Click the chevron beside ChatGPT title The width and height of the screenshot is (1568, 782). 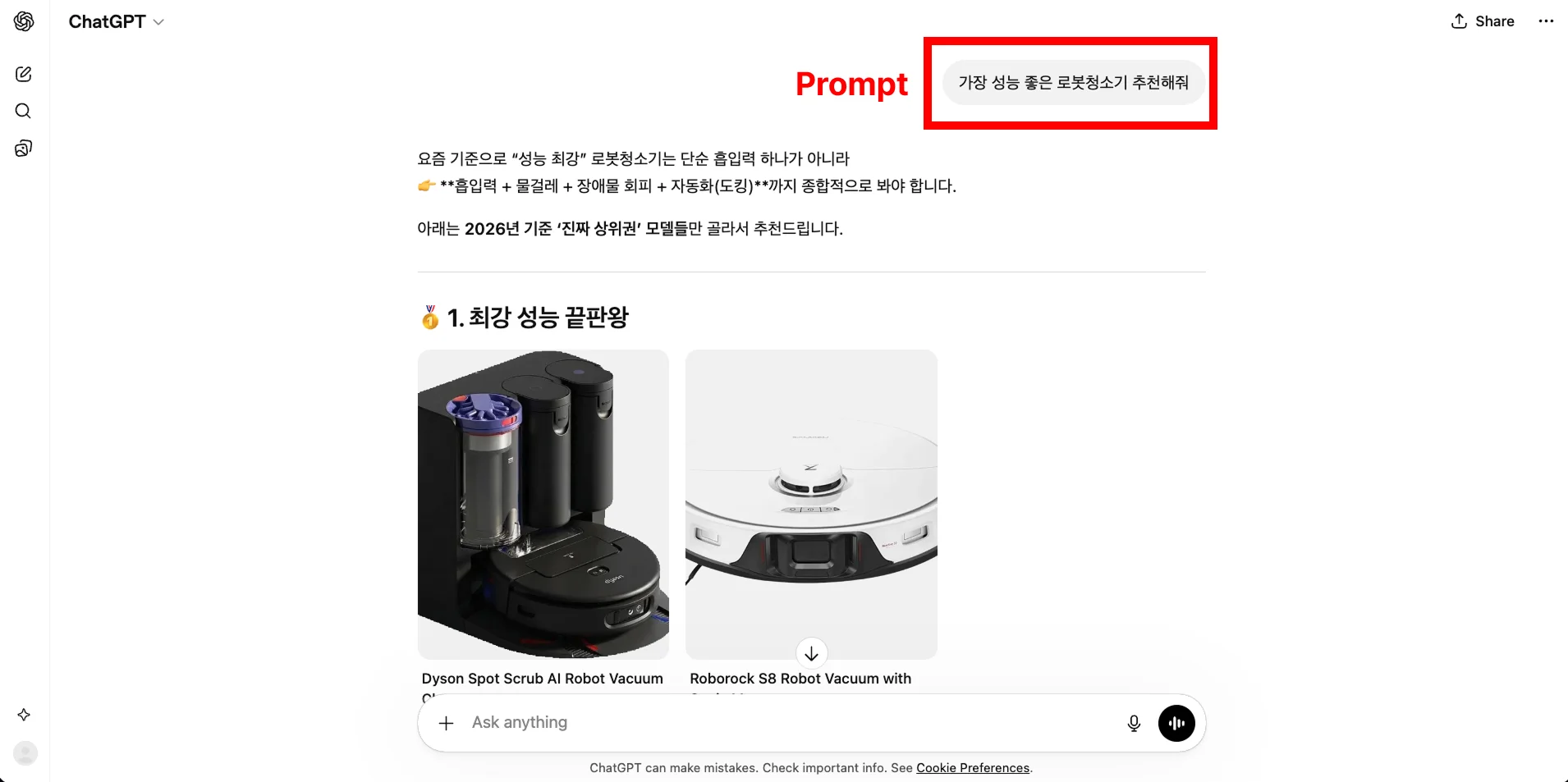coord(158,22)
